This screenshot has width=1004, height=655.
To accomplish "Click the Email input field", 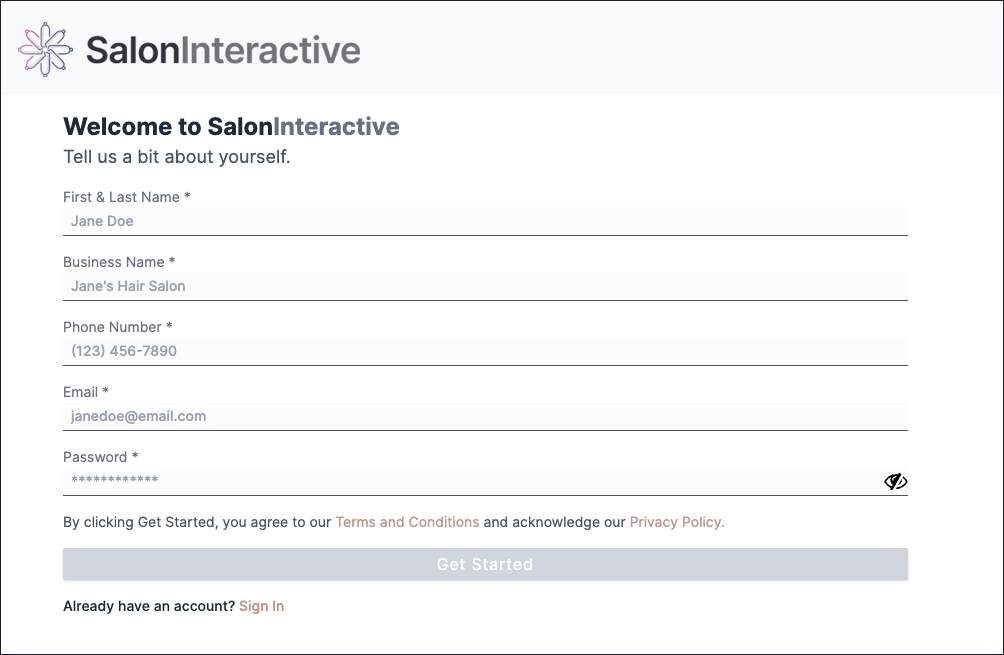I will point(485,416).
